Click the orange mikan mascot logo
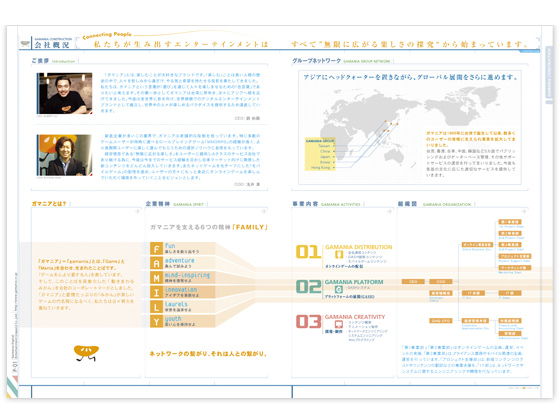The height and width of the screenshot is (420, 560). point(86,353)
